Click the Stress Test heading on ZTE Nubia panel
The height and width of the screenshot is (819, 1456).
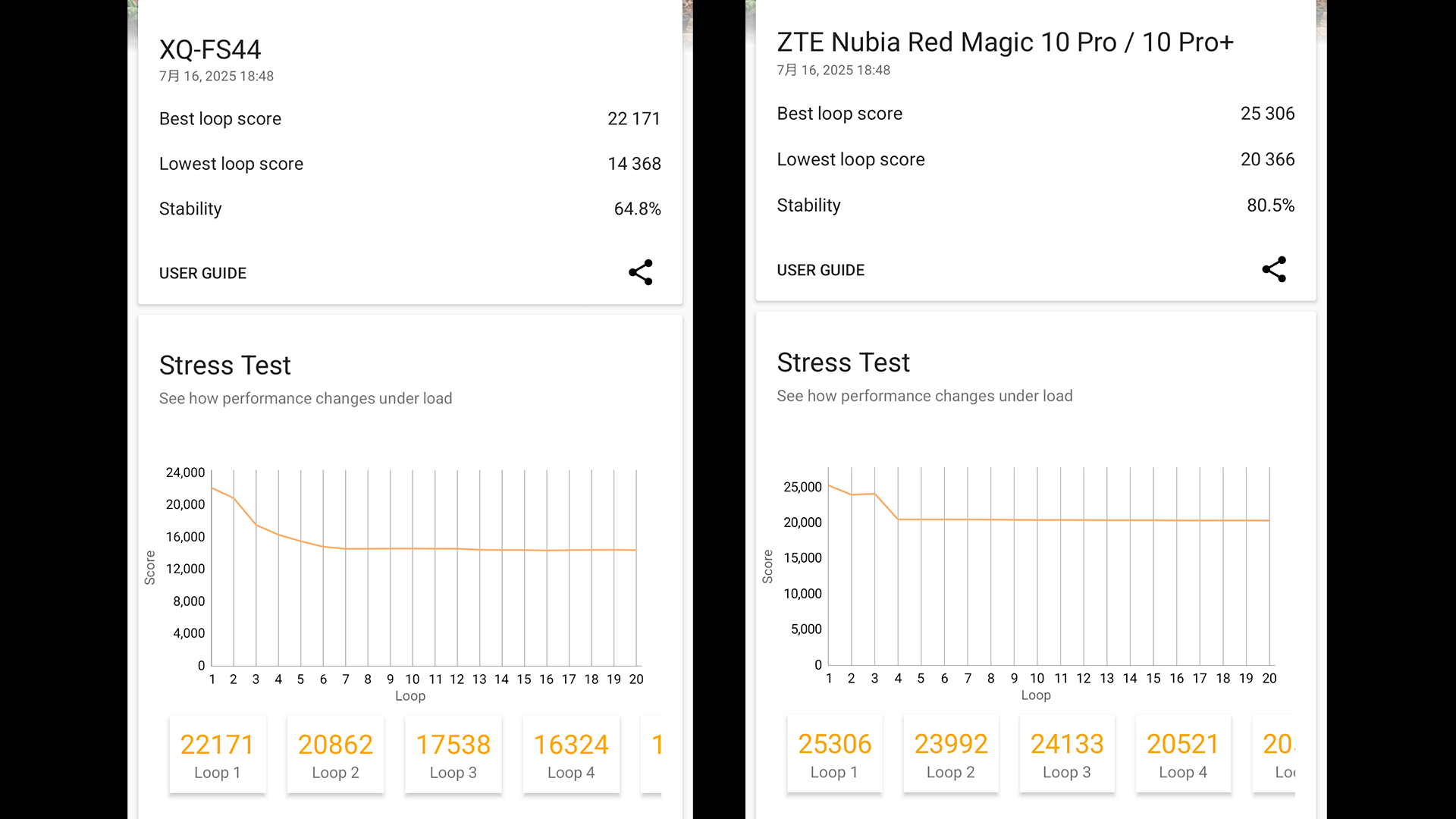843,362
